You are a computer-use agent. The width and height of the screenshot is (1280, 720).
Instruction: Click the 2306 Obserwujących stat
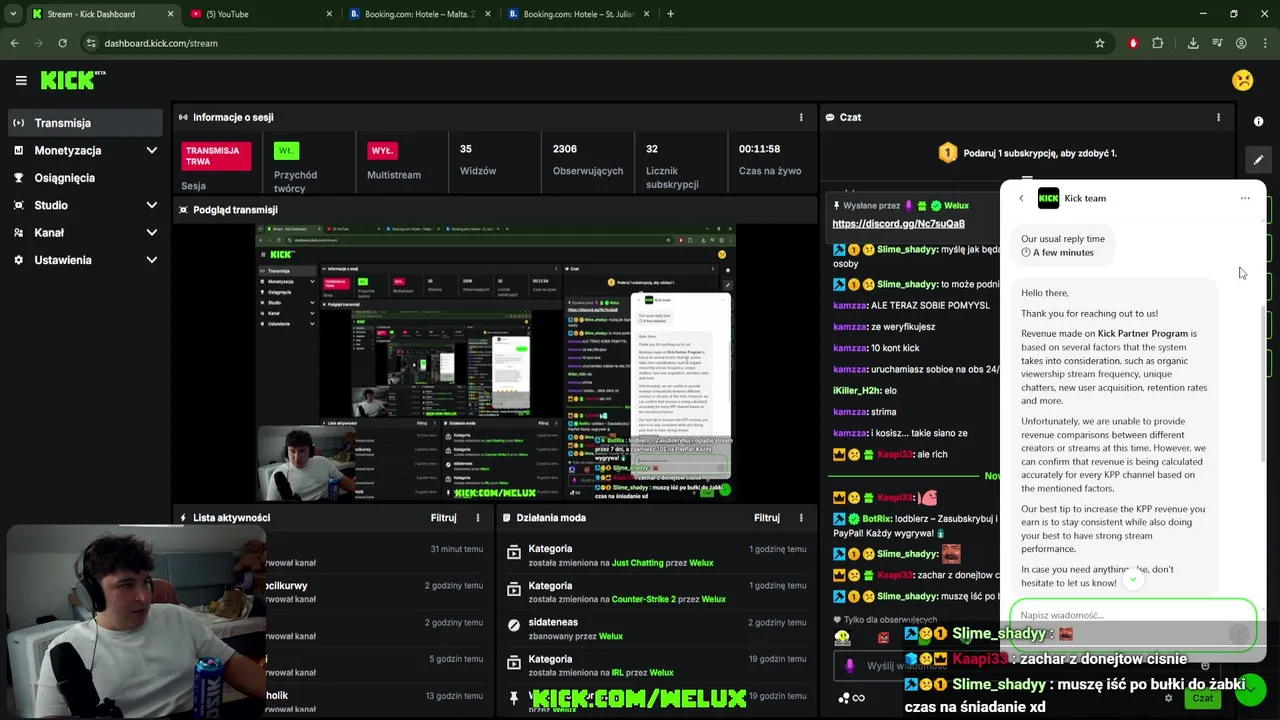click(x=587, y=159)
